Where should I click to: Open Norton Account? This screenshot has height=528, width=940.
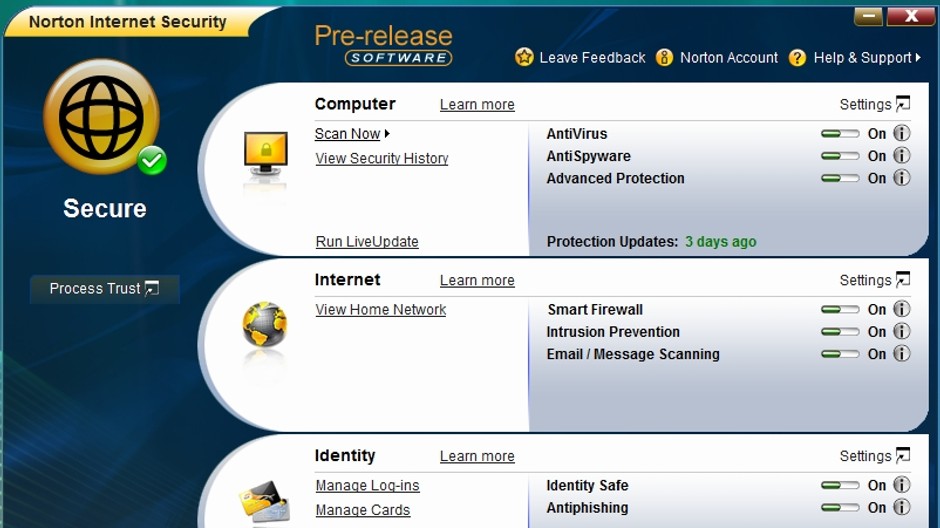728,58
